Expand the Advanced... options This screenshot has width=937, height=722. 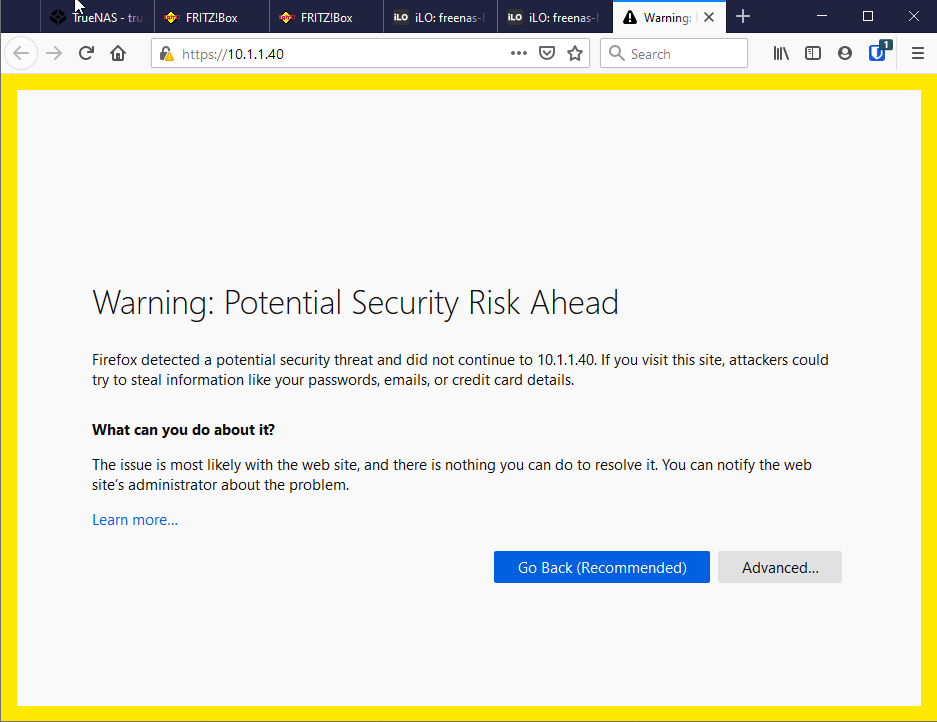pos(780,567)
